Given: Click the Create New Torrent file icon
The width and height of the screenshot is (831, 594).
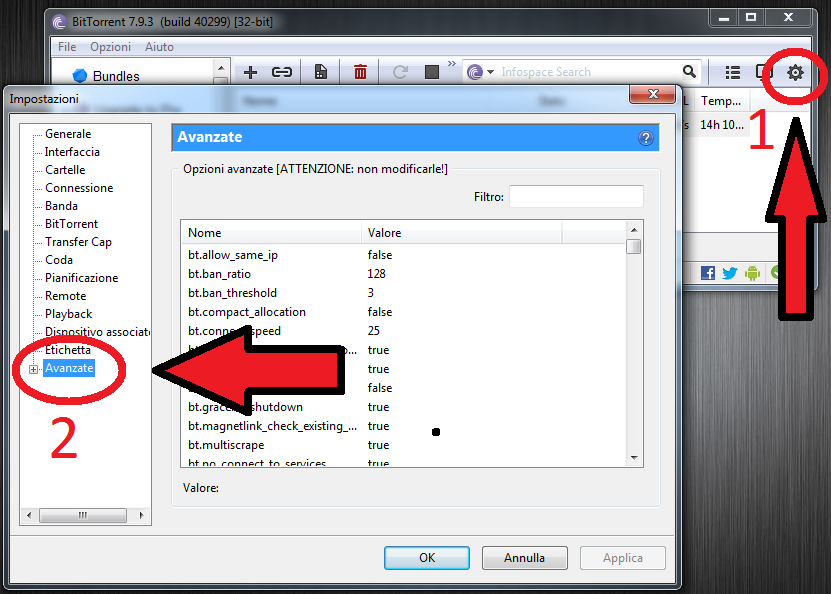Looking at the screenshot, I should click(x=321, y=72).
